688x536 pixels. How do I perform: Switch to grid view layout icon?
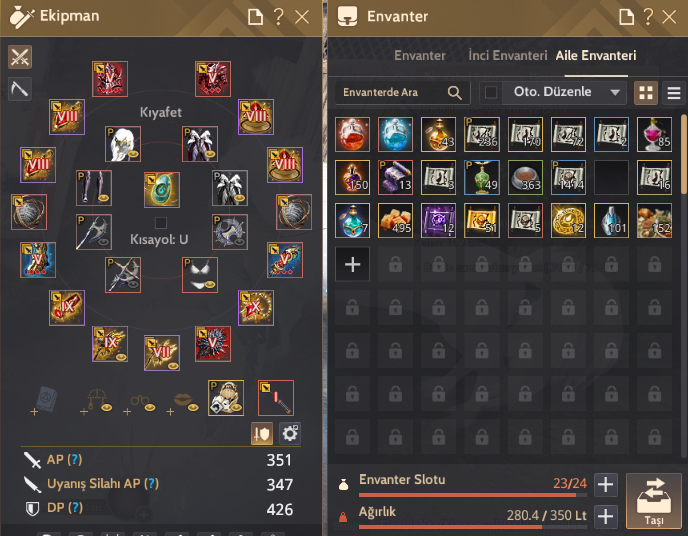pos(646,93)
